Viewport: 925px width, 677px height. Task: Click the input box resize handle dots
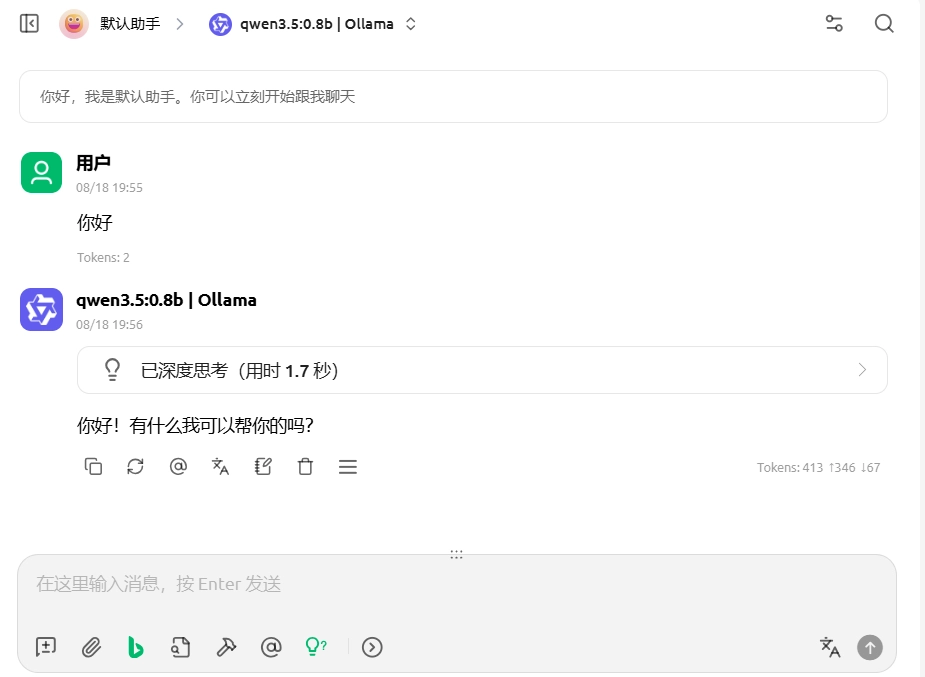pos(457,554)
